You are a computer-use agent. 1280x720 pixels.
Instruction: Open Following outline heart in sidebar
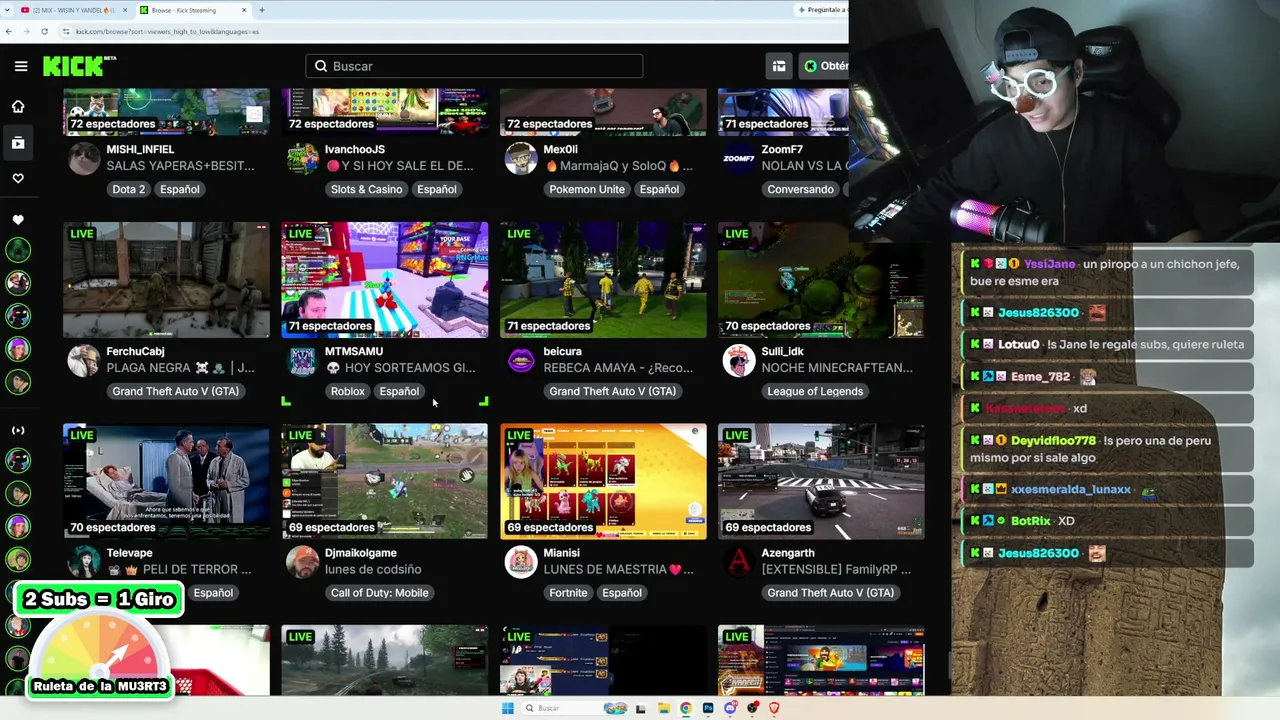[x=18, y=178]
